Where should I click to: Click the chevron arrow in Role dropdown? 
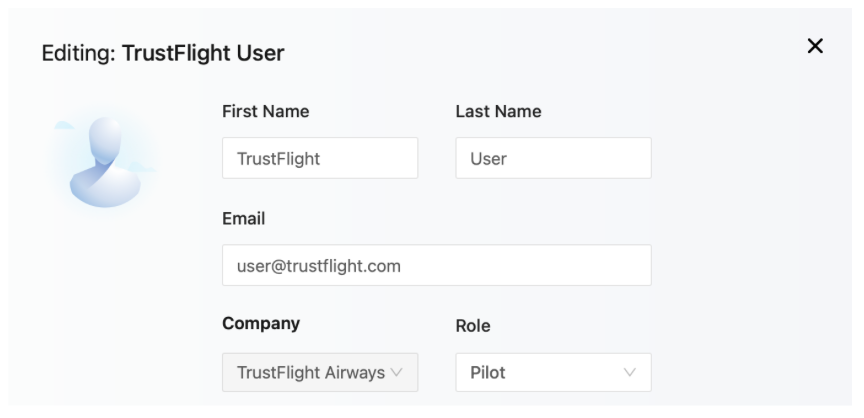pyautogui.click(x=630, y=373)
